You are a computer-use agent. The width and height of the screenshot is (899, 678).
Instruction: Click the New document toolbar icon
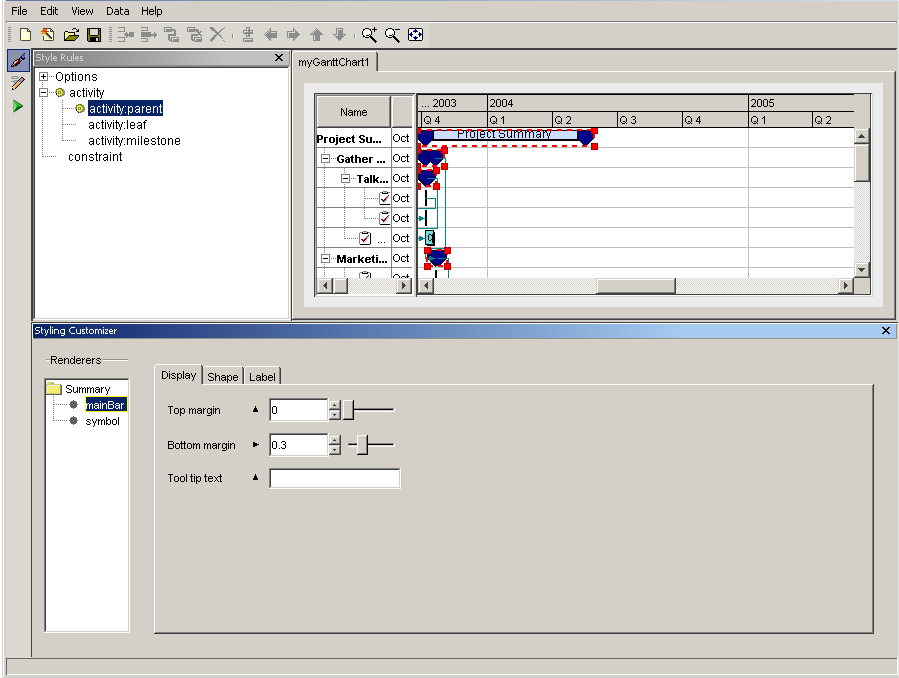click(x=27, y=35)
